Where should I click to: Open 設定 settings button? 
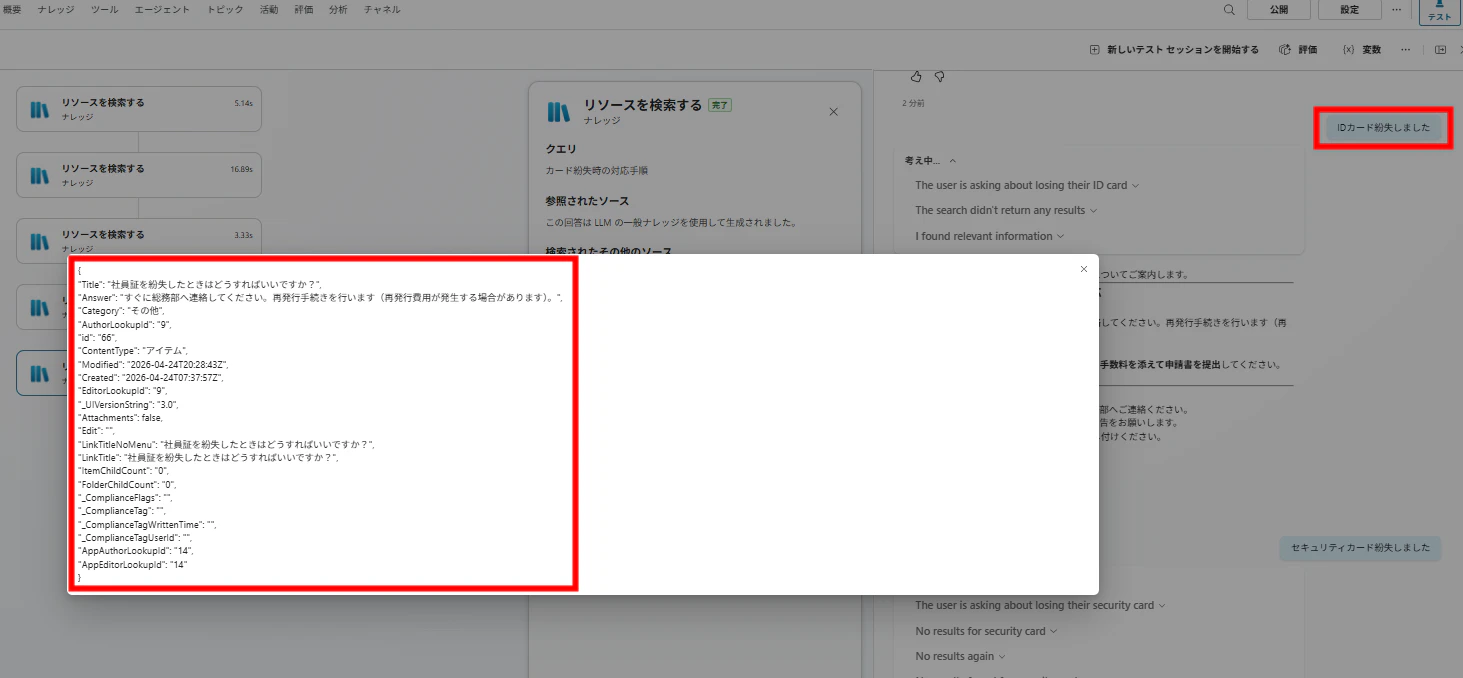[x=1349, y=9]
